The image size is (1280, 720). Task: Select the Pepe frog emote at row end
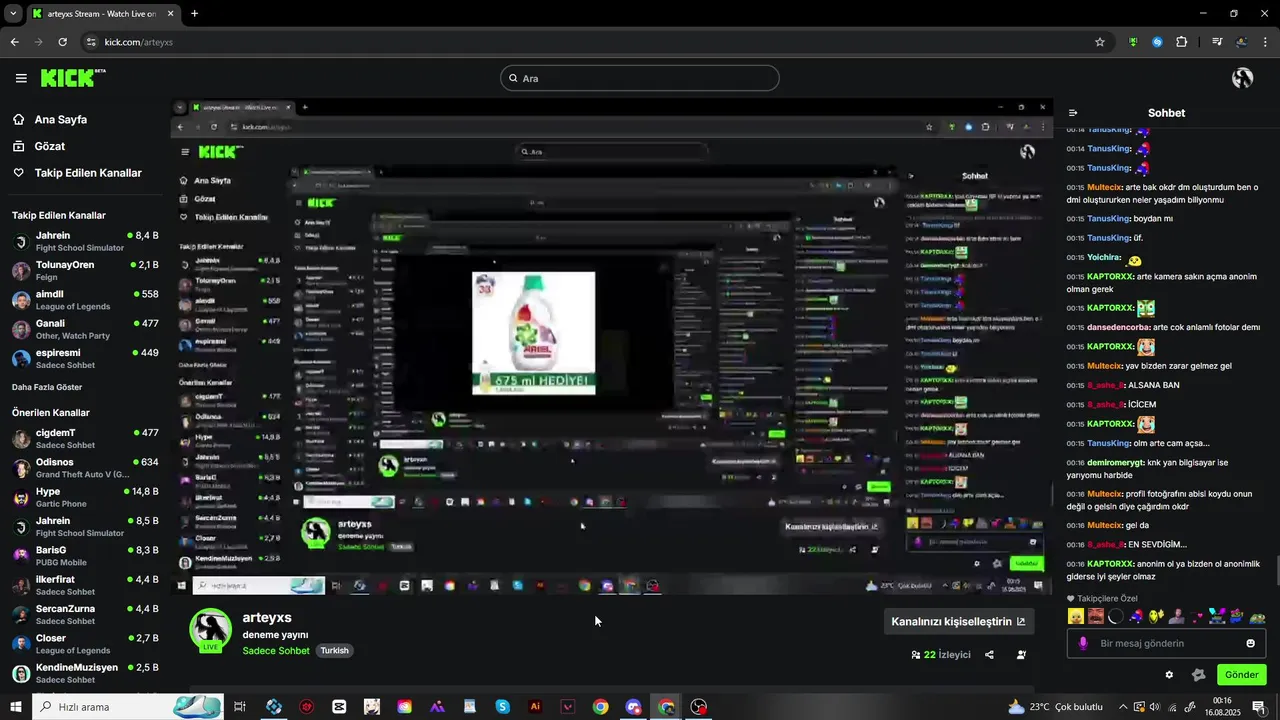coord(1257,617)
